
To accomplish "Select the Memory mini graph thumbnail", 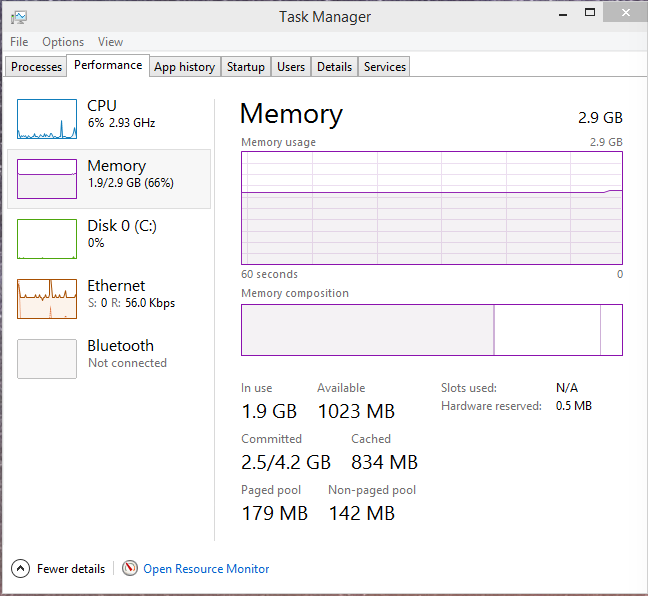I will click(47, 179).
